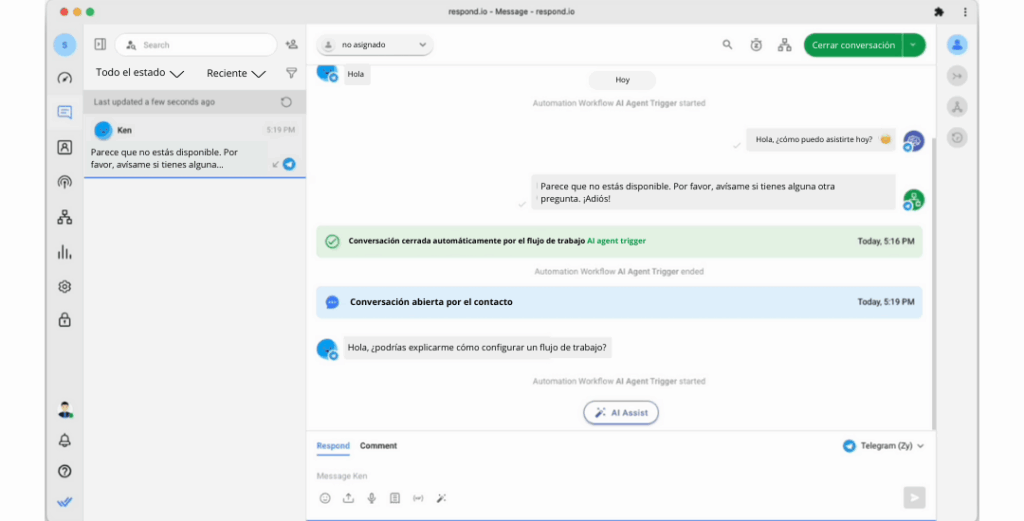The image size is (1024, 521).
Task: Click the double checkmark logo icon
Action: 65,502
